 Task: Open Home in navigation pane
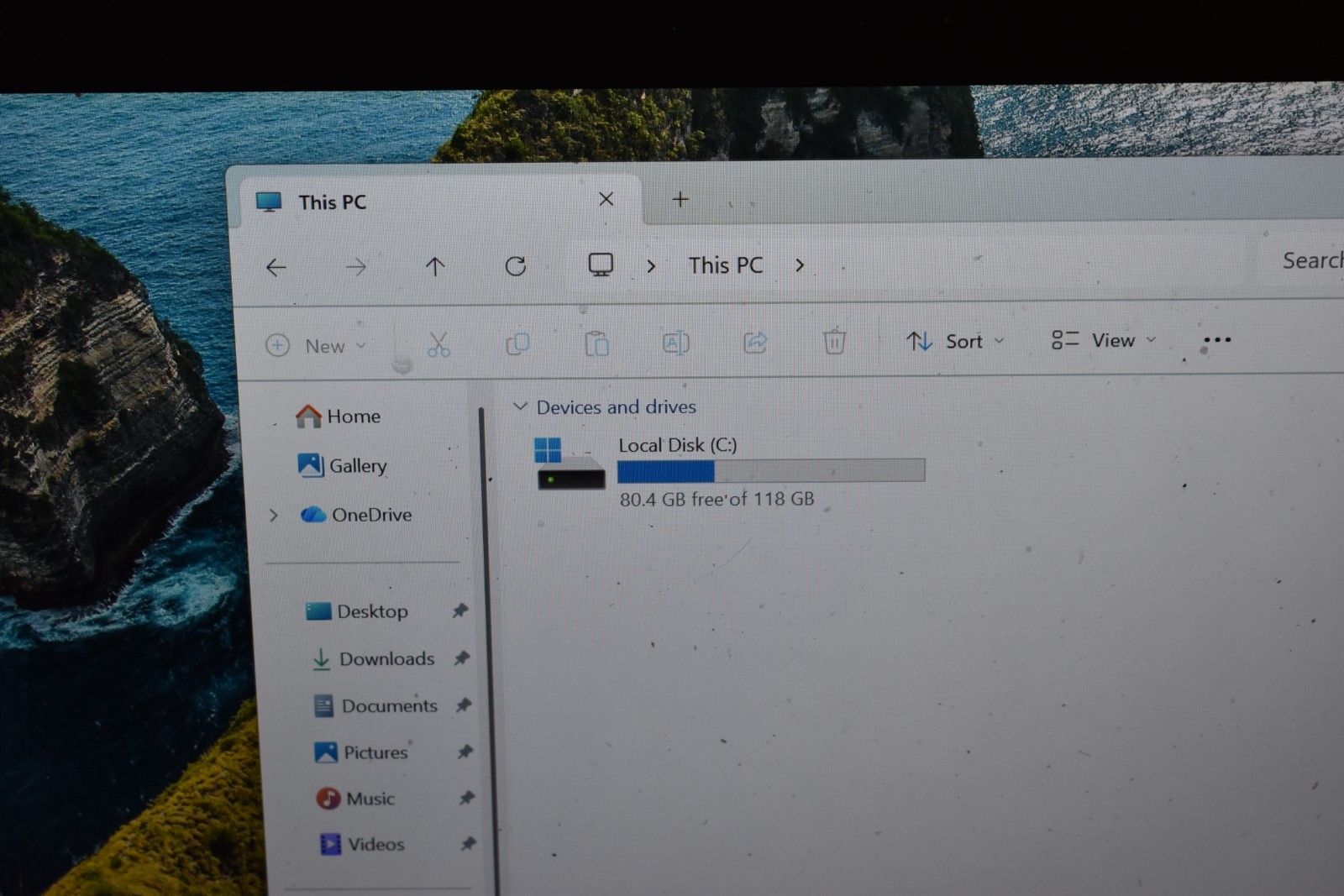tap(338, 416)
